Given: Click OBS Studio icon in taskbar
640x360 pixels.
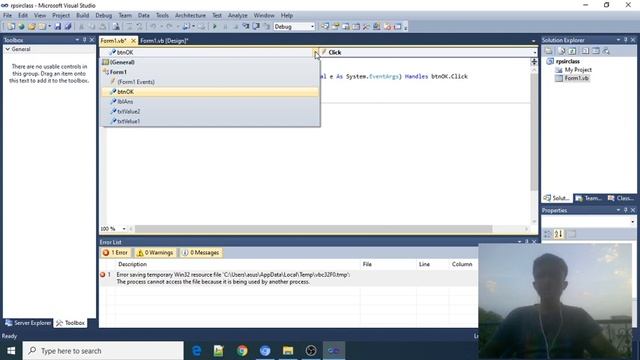Looking at the screenshot, I should [311, 351].
